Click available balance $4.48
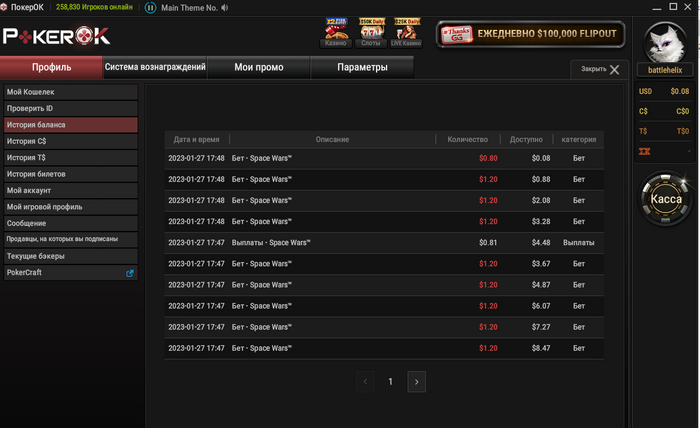Image resolution: width=700 pixels, height=428 pixels. click(541, 243)
